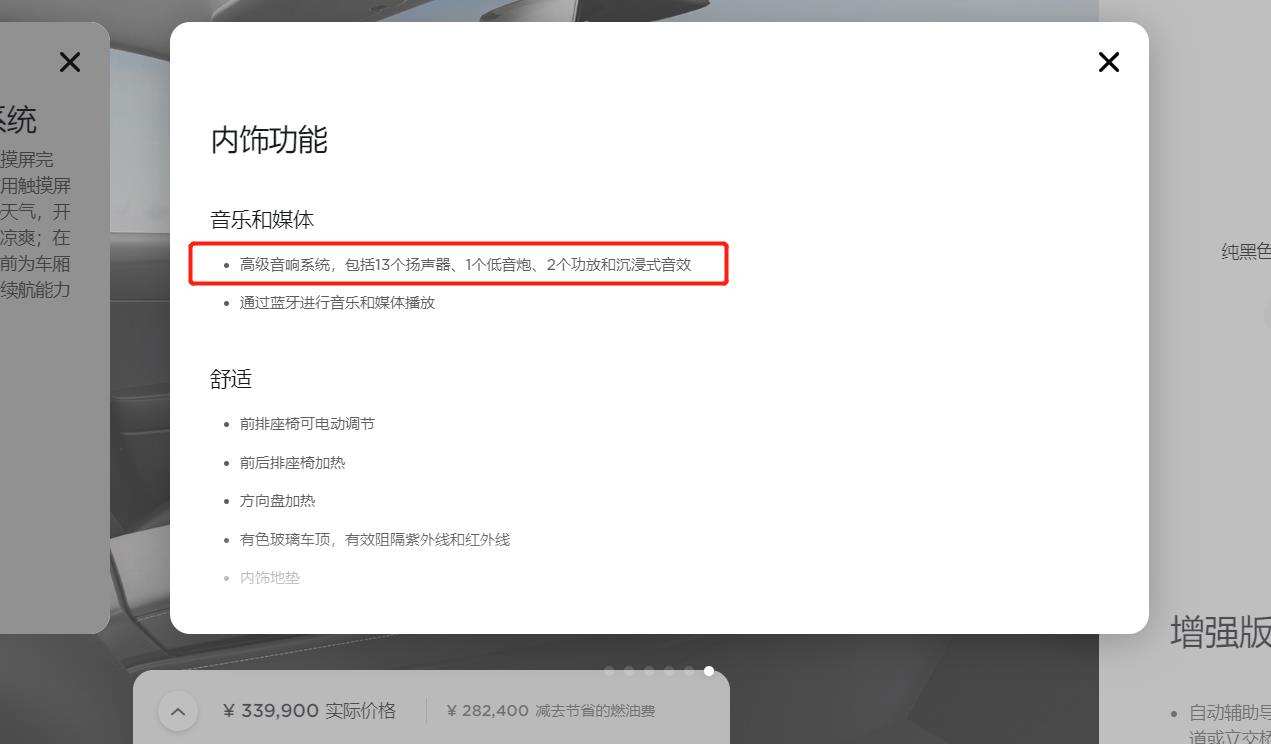Click the 音乐和媒体 section header
The image size is (1271, 744).
261,219
